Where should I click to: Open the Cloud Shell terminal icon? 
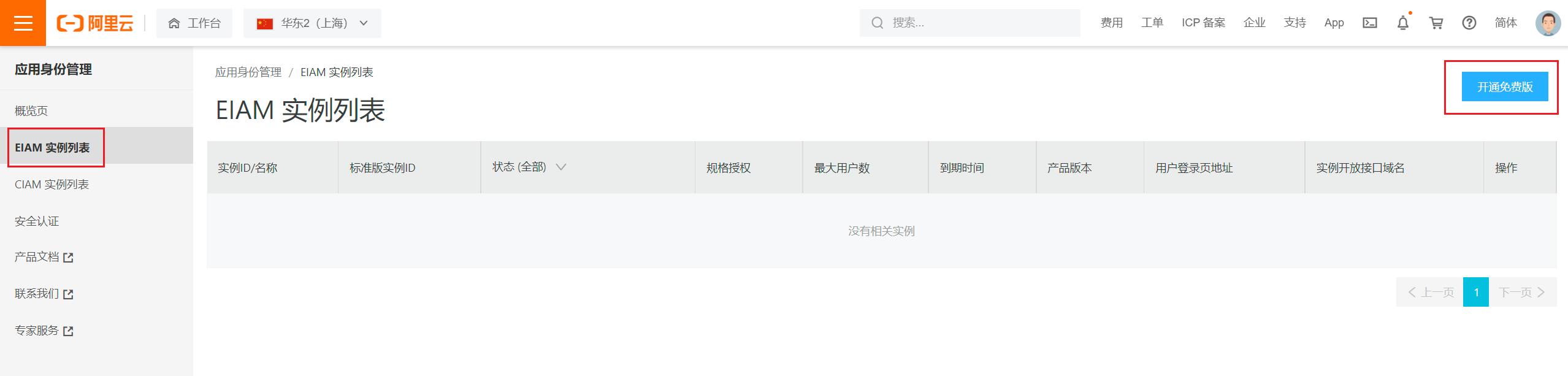coord(1369,23)
